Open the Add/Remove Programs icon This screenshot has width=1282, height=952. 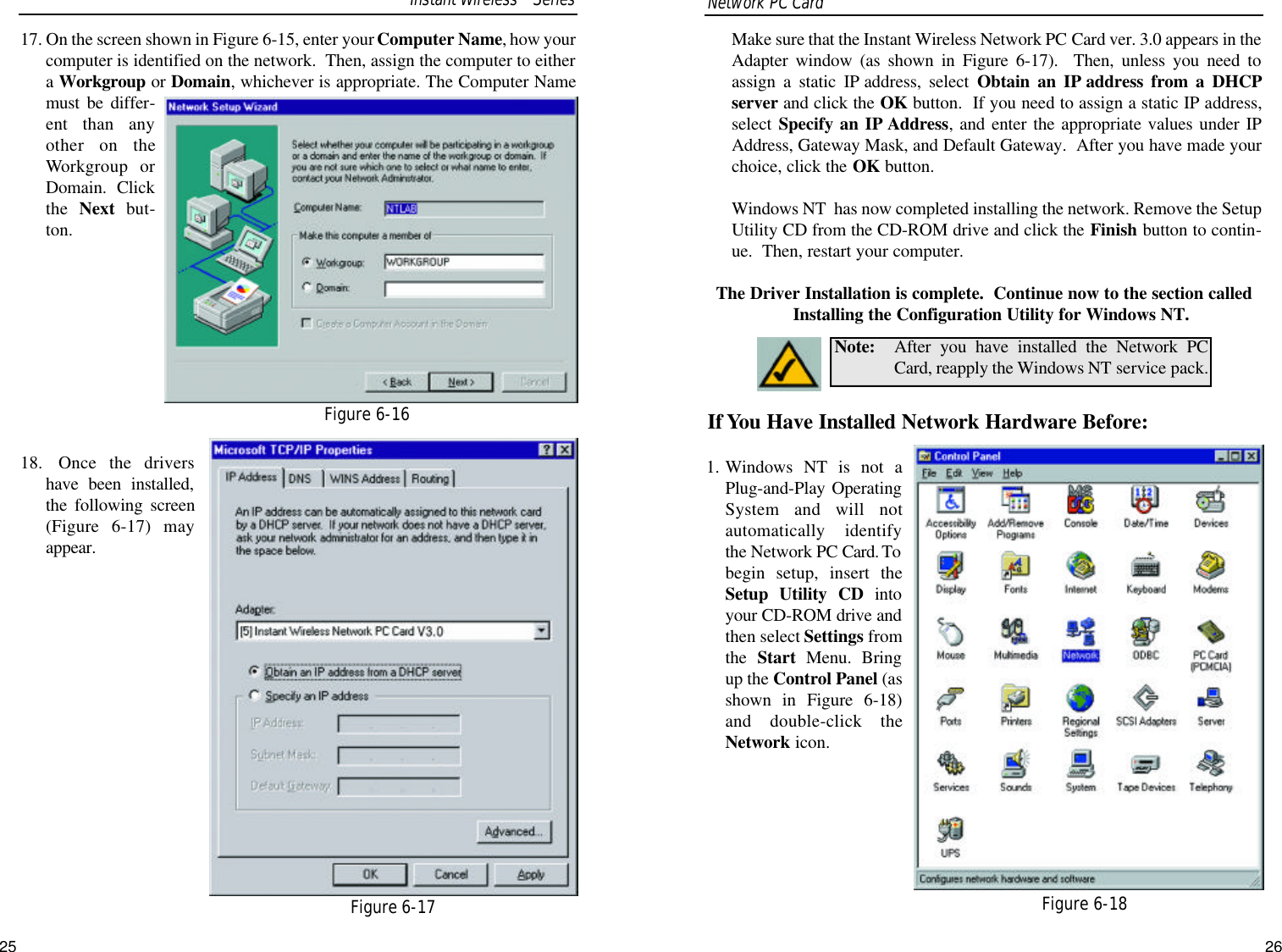[1015, 513]
